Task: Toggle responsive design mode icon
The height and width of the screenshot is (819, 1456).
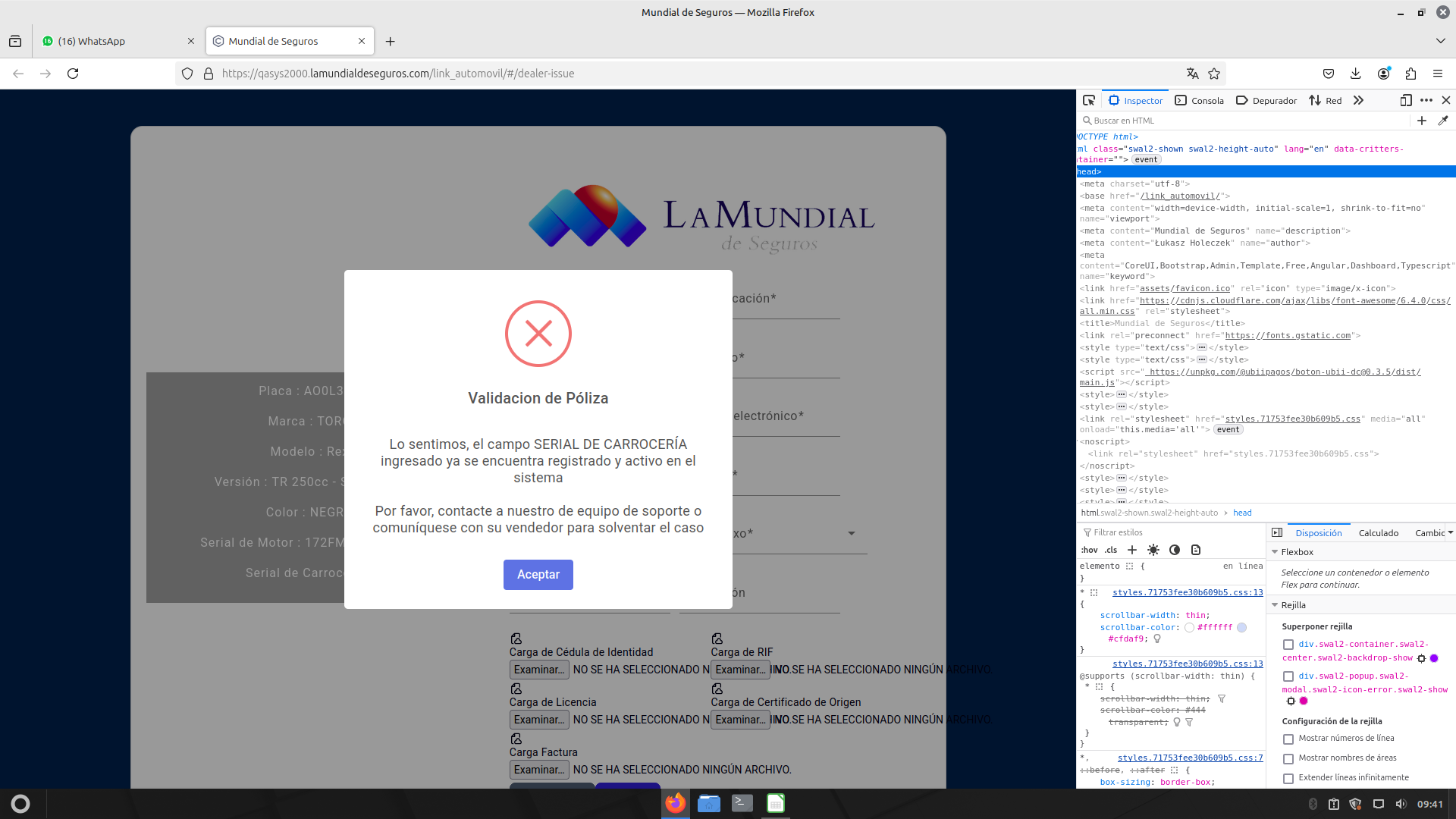Action: [x=1406, y=100]
